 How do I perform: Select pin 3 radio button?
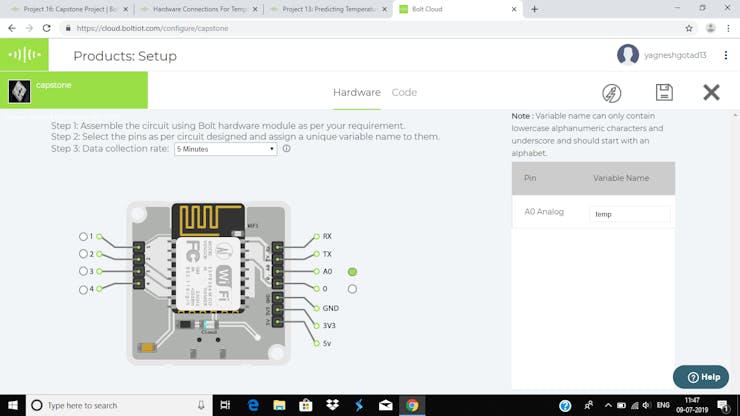tap(83, 271)
